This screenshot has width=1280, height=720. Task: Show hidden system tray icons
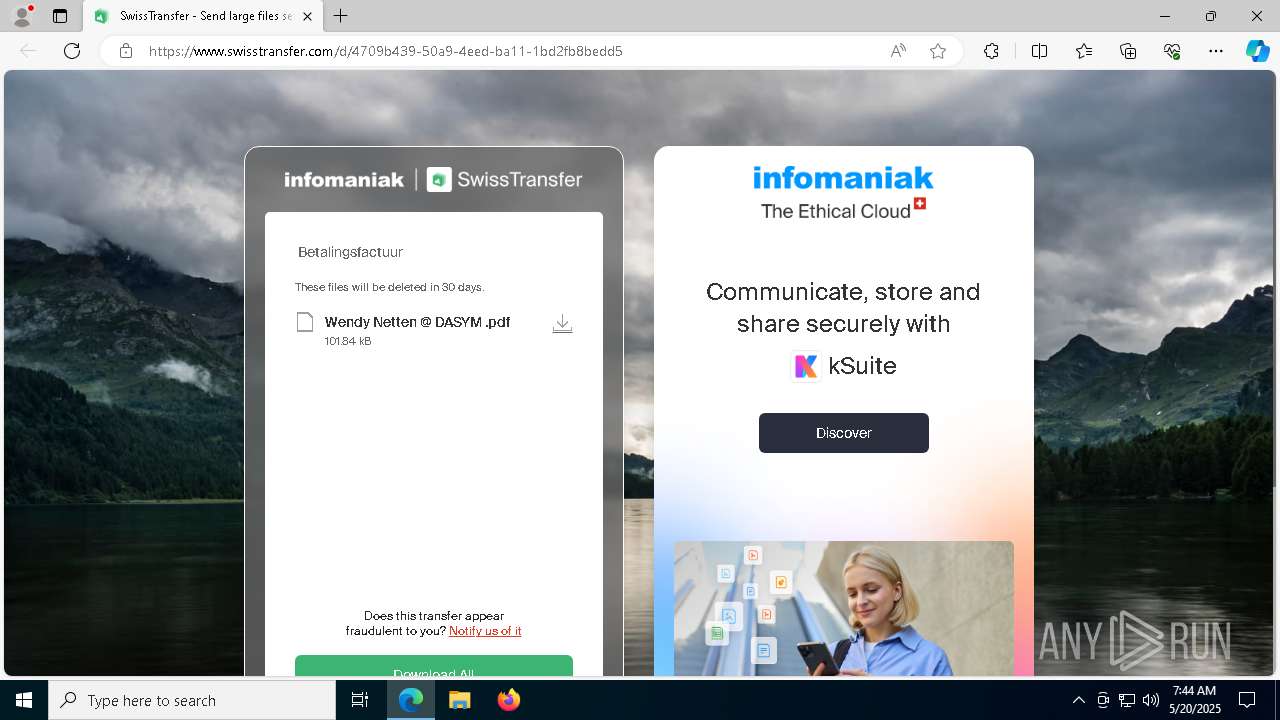pos(1078,700)
